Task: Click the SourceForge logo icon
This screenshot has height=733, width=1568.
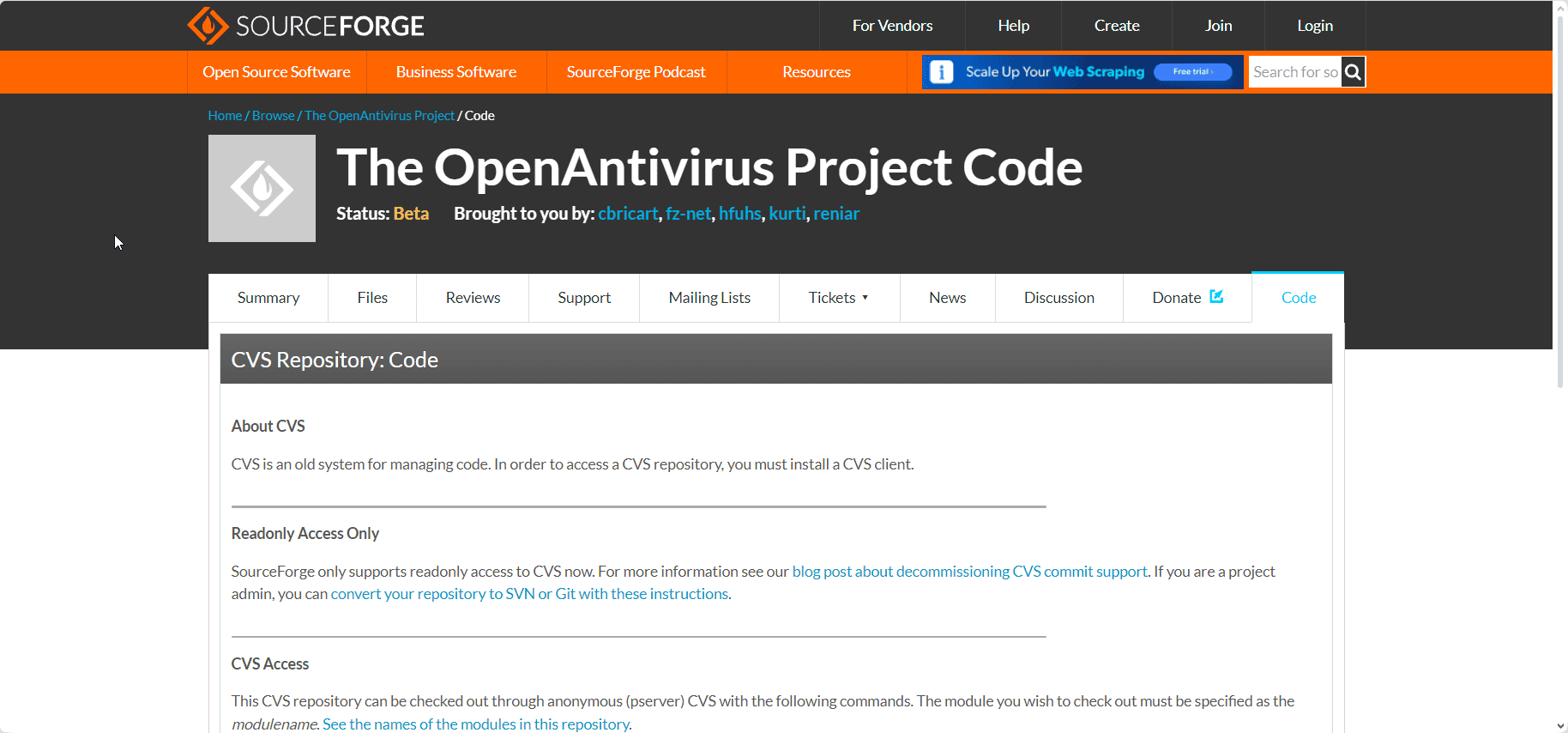Action: click(208, 26)
